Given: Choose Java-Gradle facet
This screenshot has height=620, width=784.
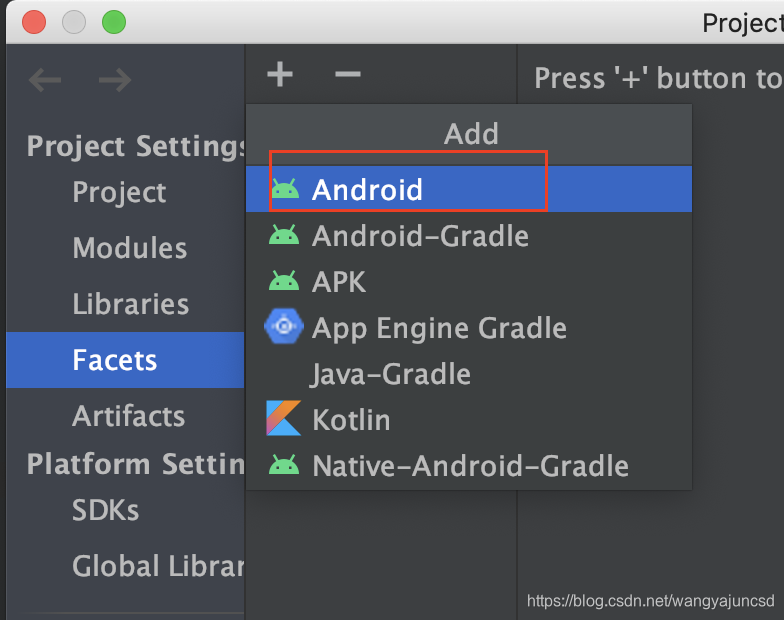Looking at the screenshot, I should 469,373.
